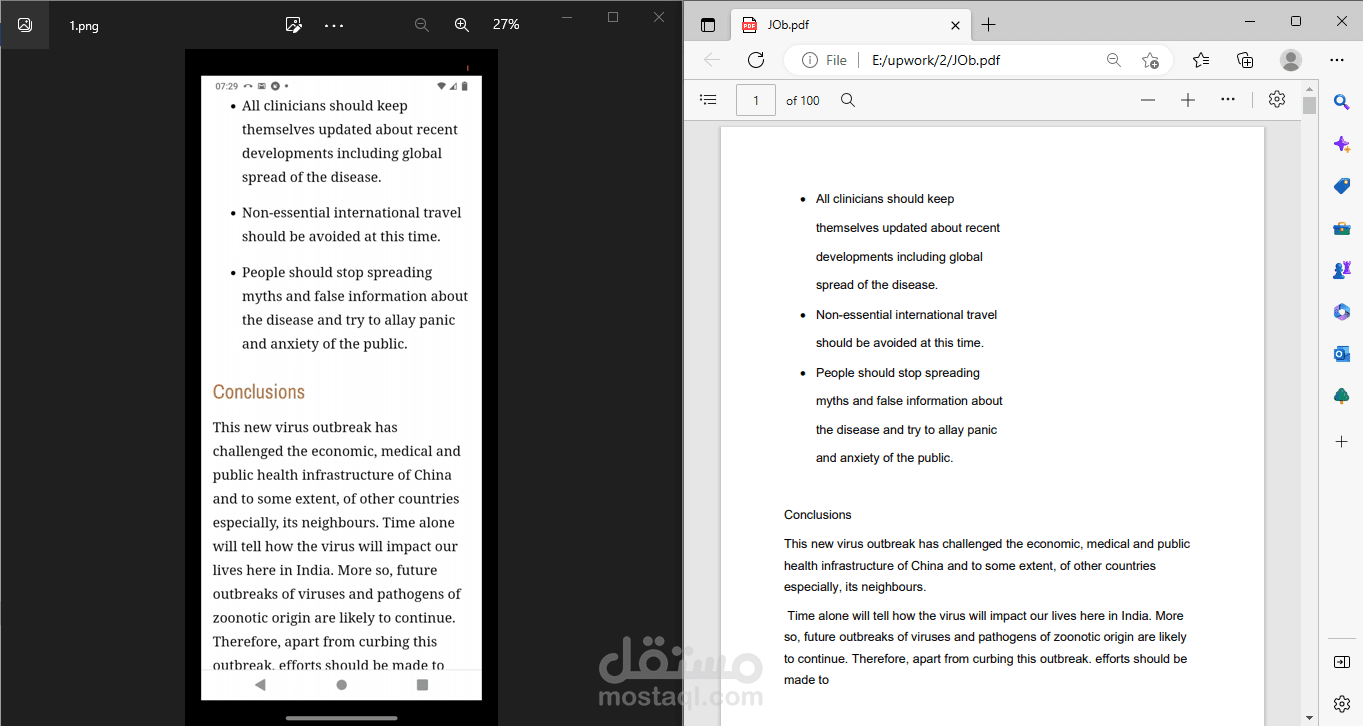Select the 1.png file name in Photos
1363x726 pixels.
point(84,26)
